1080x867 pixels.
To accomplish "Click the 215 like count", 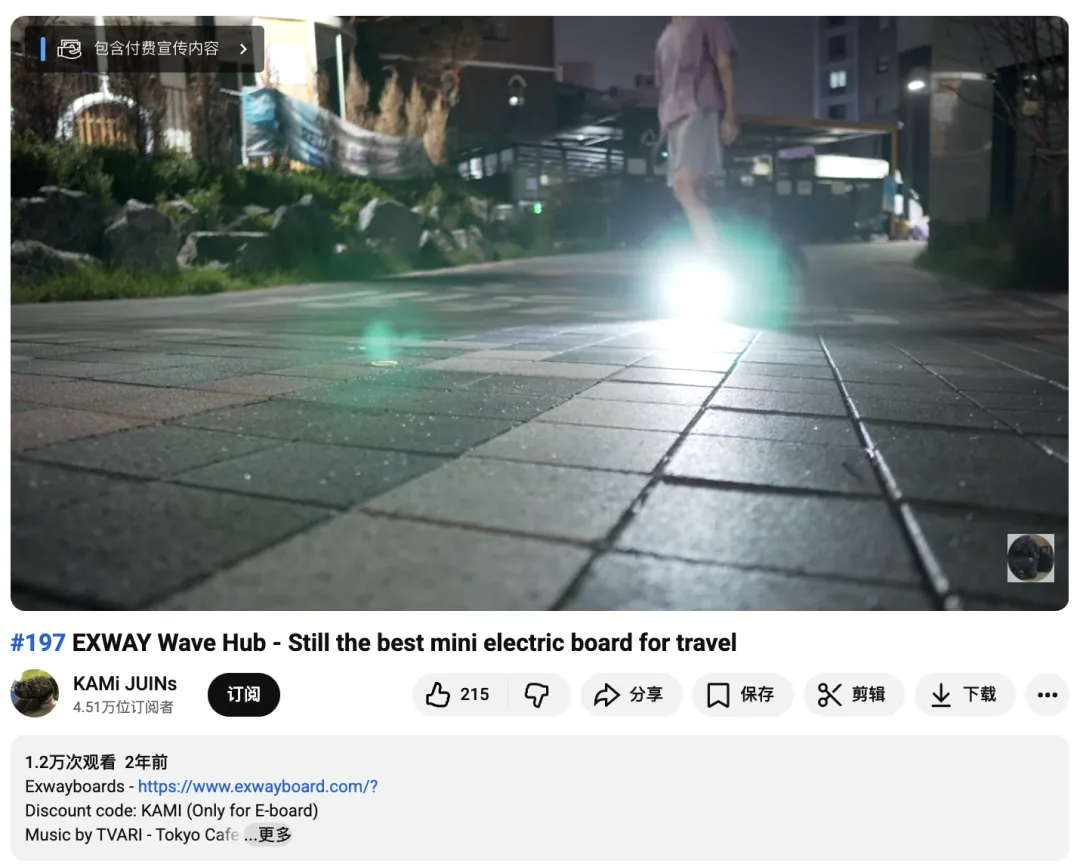I will coord(475,694).
